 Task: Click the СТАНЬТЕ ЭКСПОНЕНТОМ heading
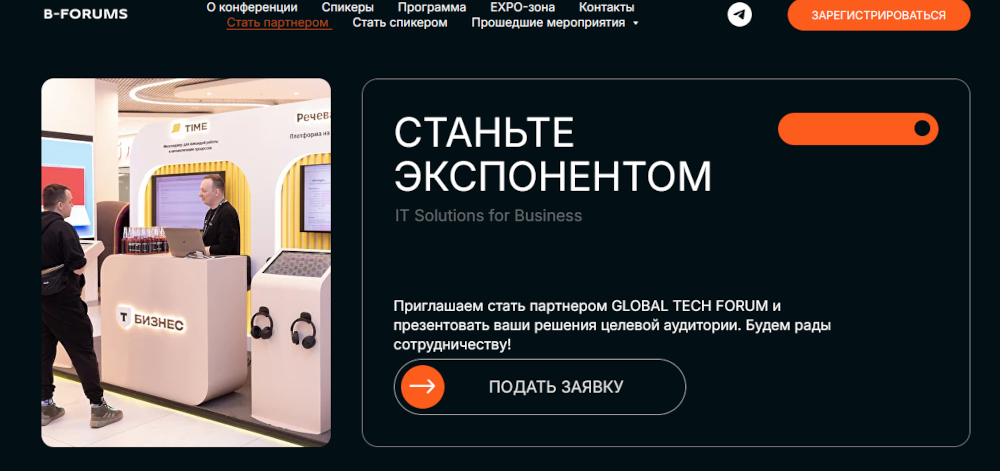click(x=552, y=154)
